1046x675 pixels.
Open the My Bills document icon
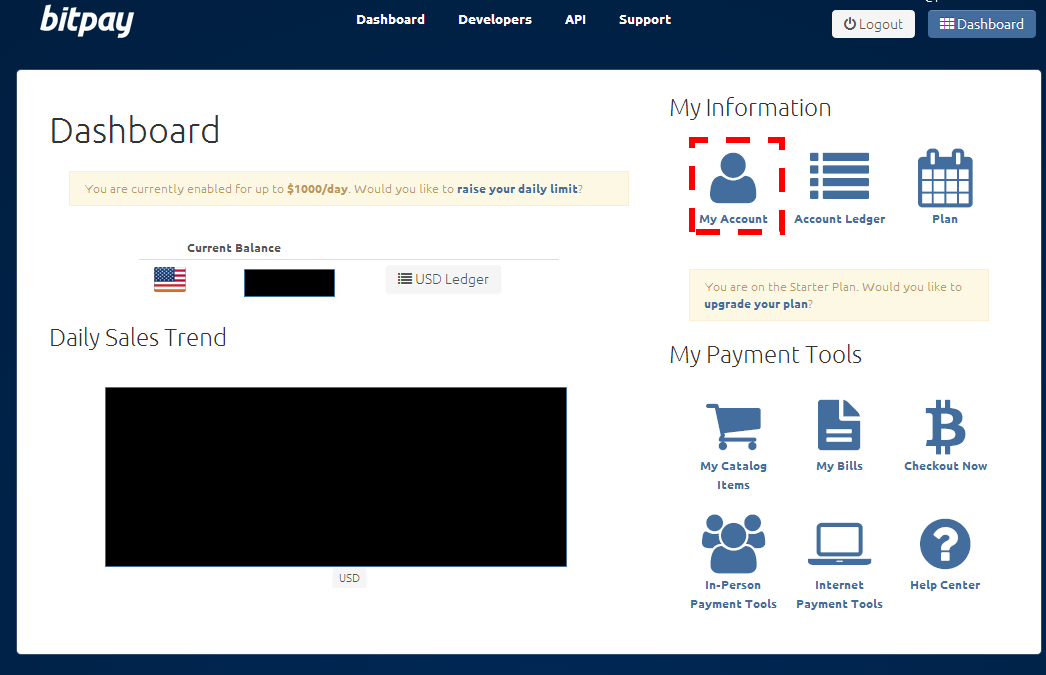point(839,425)
